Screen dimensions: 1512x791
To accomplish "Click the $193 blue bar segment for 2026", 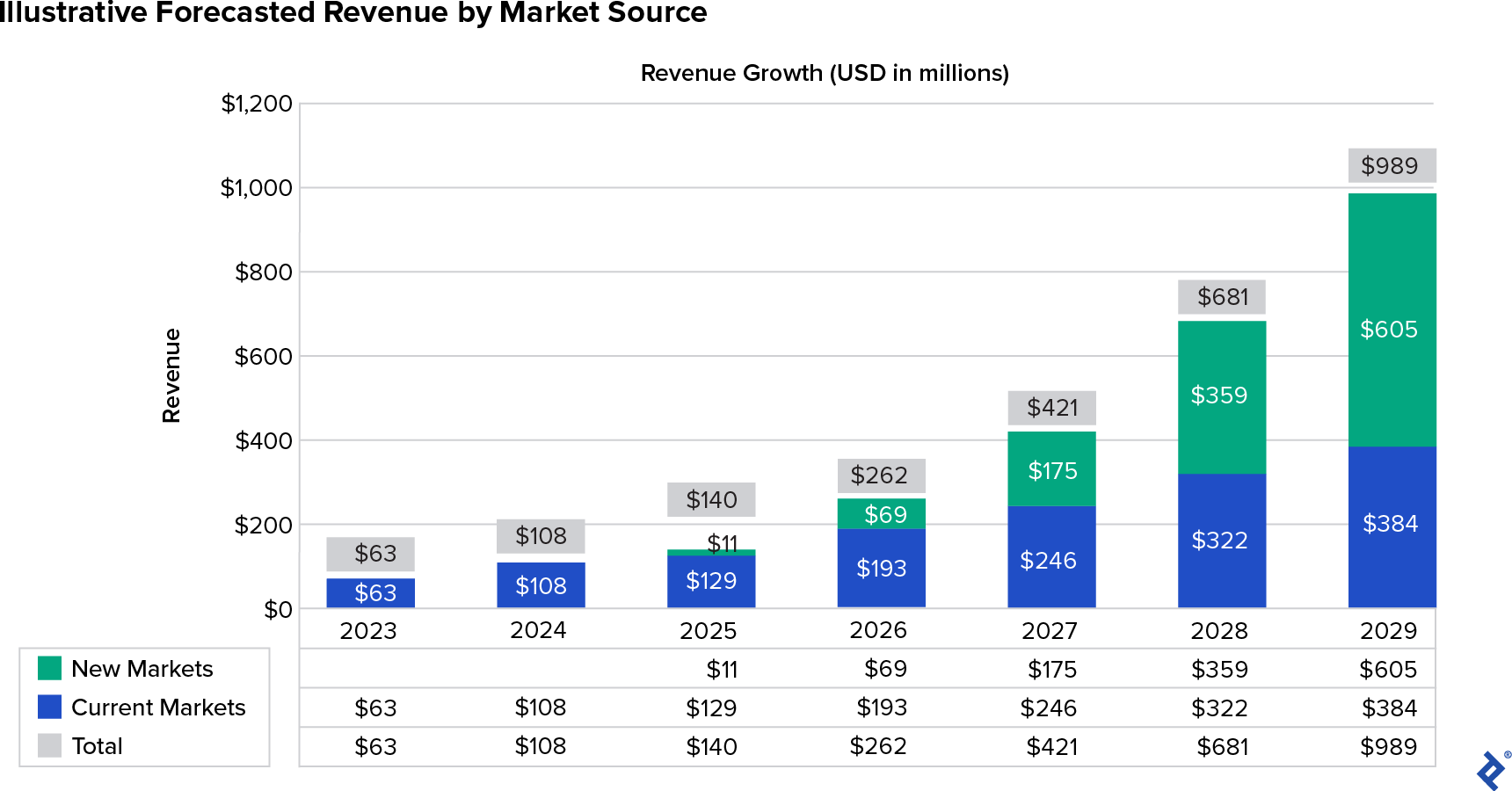I will (882, 568).
